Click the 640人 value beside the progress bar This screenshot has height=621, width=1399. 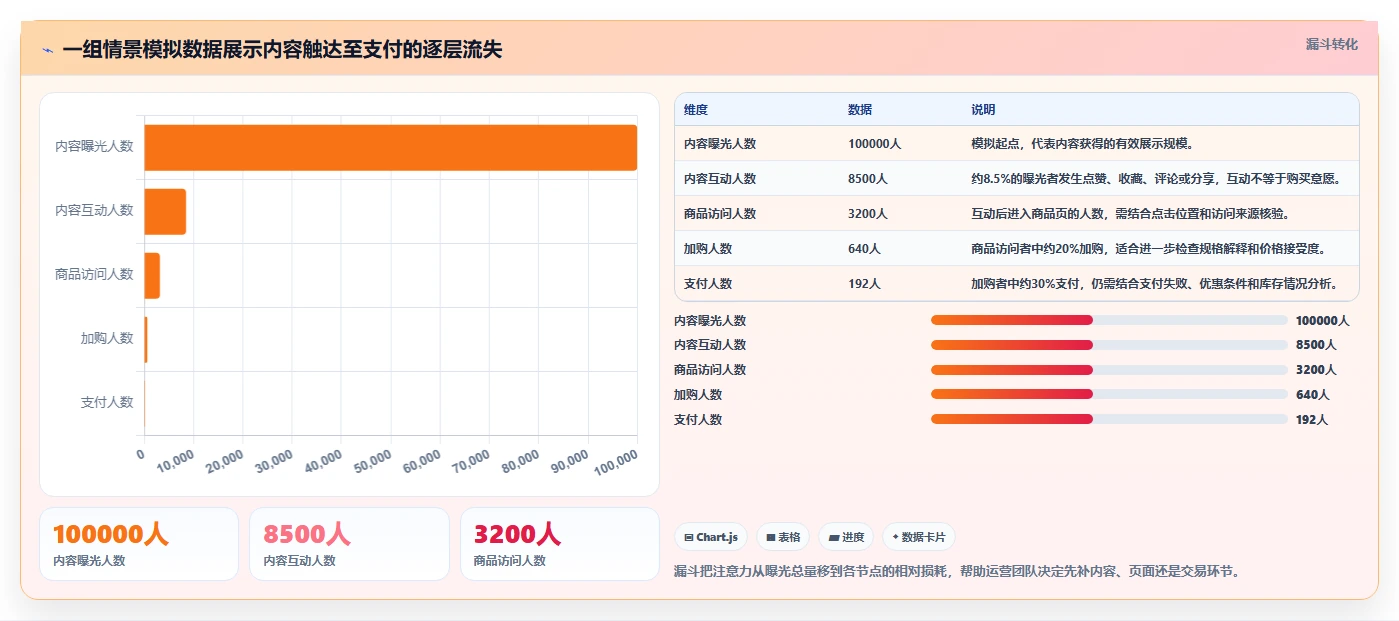click(x=1312, y=395)
